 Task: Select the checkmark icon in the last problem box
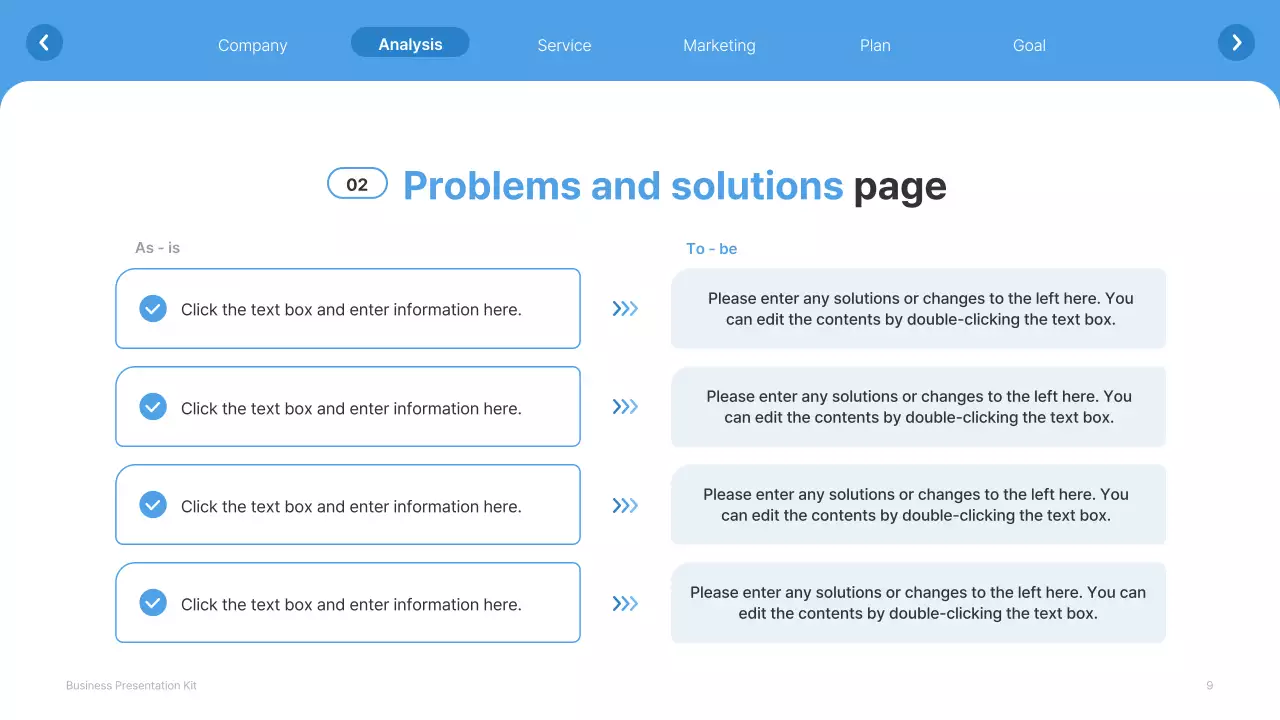coord(153,603)
